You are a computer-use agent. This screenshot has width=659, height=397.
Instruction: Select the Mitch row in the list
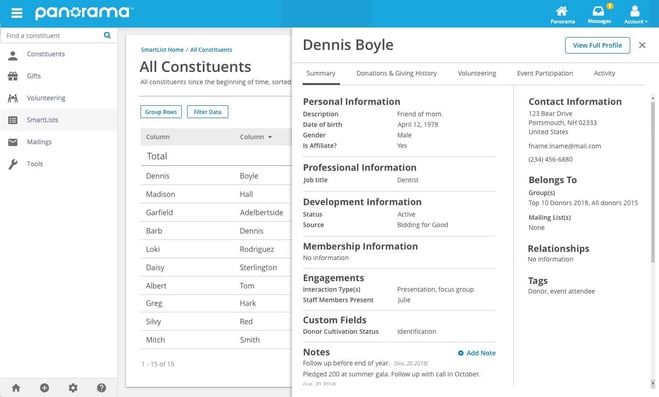[x=216, y=340]
